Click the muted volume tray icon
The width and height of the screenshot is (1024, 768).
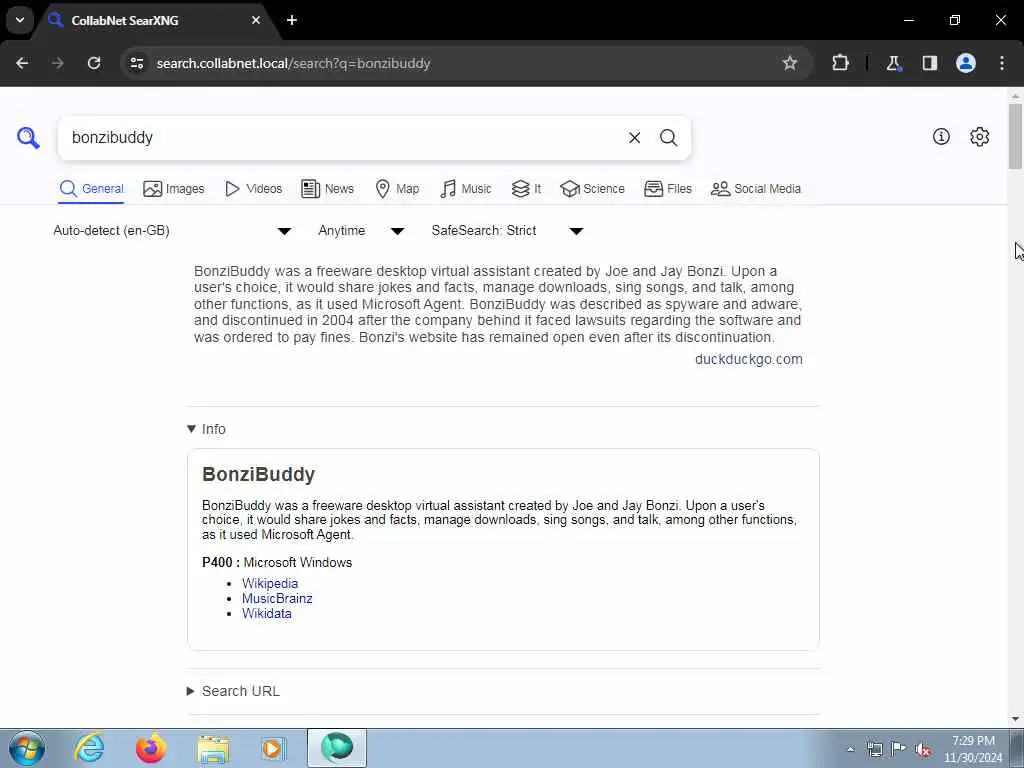click(923, 749)
